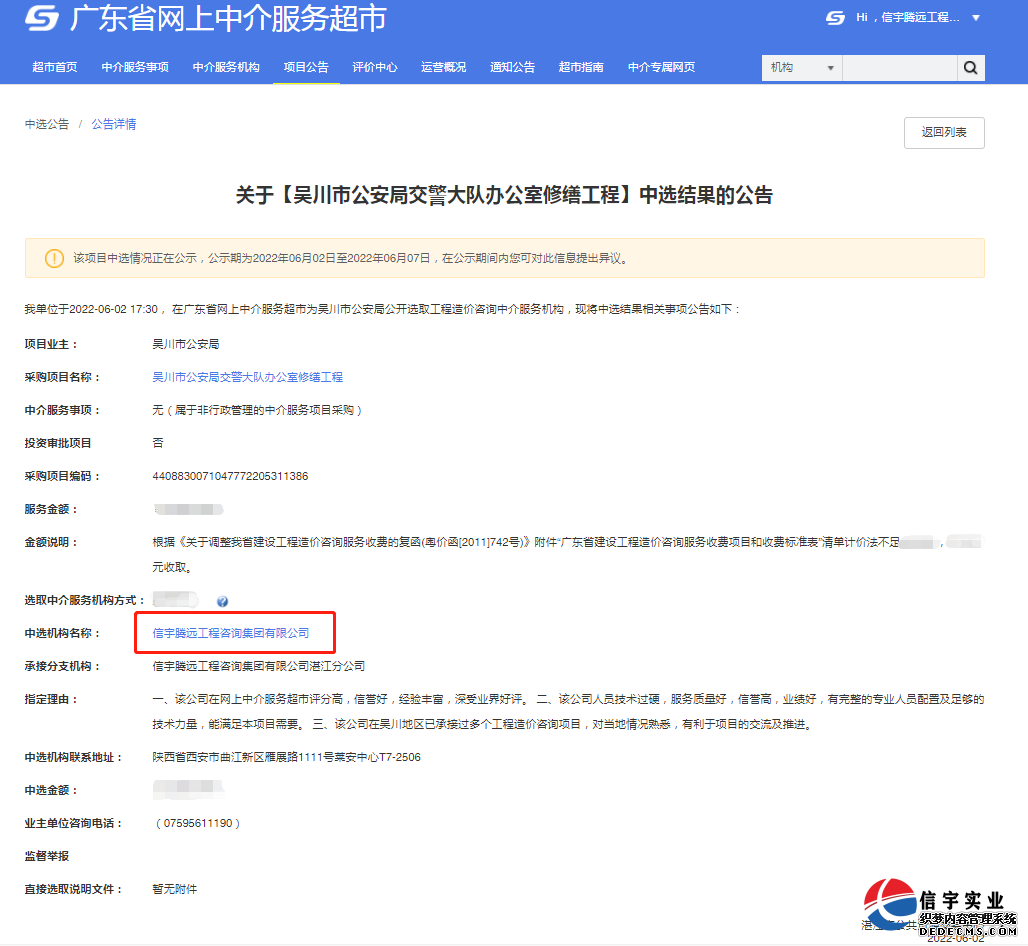Click inside the search input field

pyautogui.click(x=898, y=67)
